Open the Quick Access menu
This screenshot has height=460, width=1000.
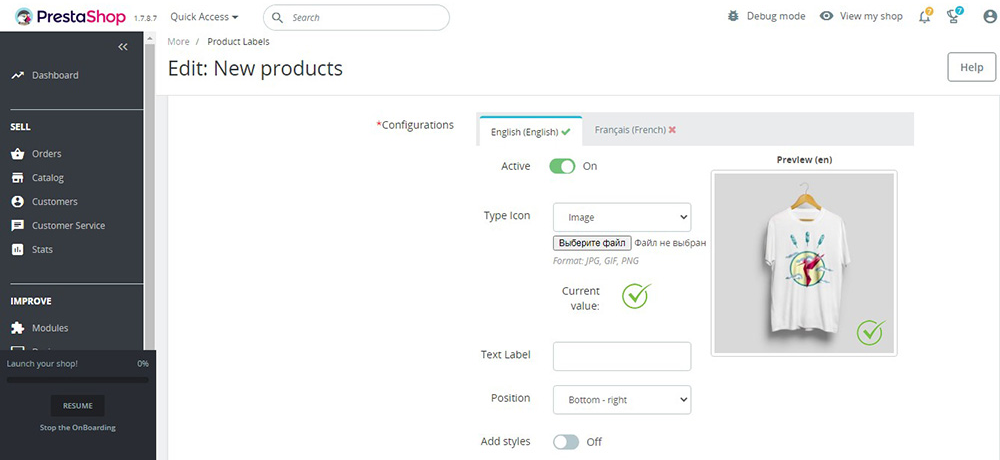pyautogui.click(x=204, y=17)
